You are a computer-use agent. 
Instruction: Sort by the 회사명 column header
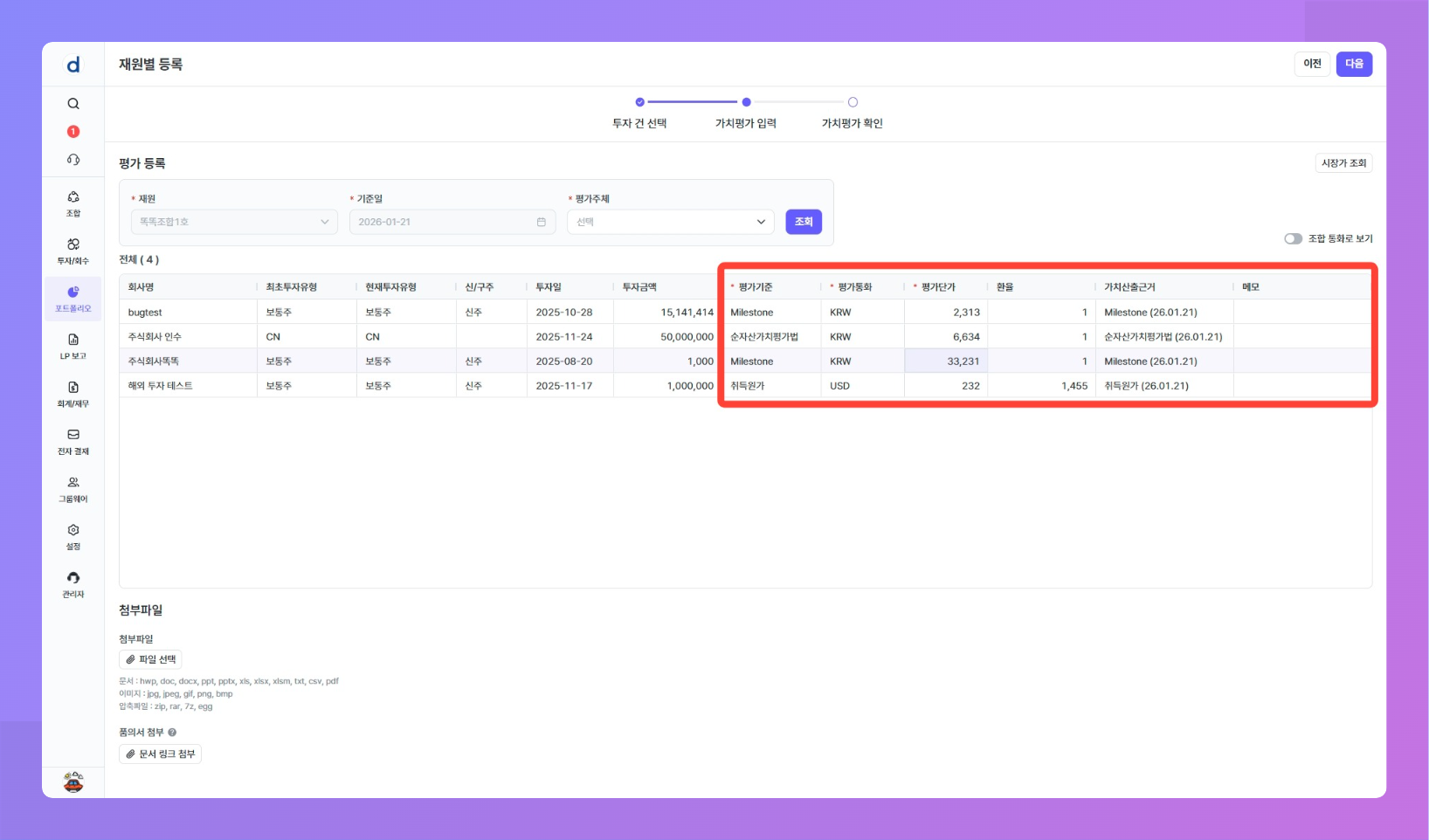(x=141, y=287)
